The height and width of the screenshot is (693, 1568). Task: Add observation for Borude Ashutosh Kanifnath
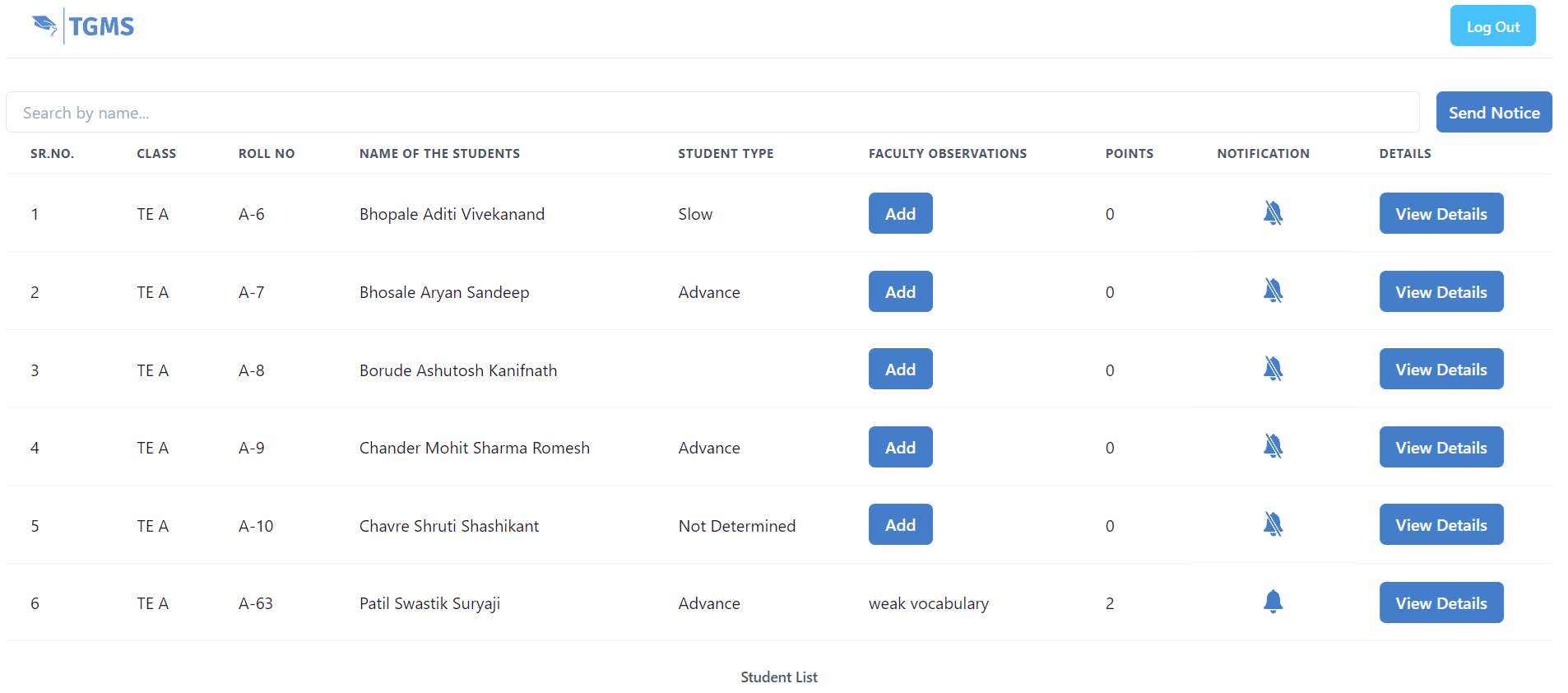pyautogui.click(x=900, y=369)
